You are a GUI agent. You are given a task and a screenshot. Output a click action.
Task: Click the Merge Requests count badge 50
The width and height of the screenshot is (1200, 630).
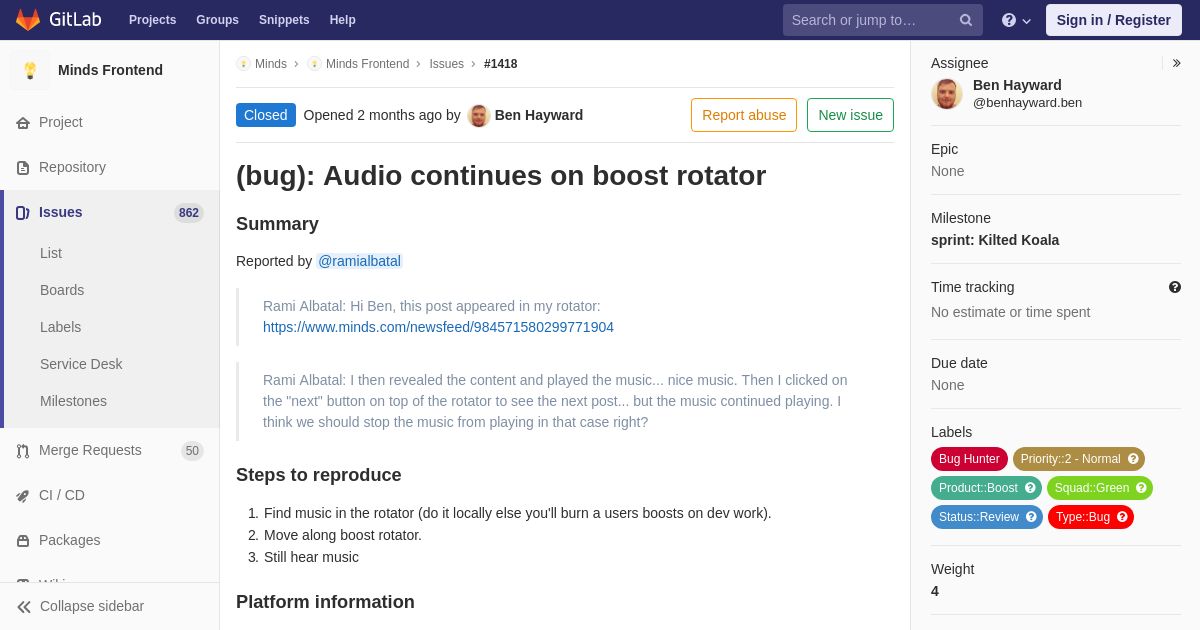(x=192, y=451)
